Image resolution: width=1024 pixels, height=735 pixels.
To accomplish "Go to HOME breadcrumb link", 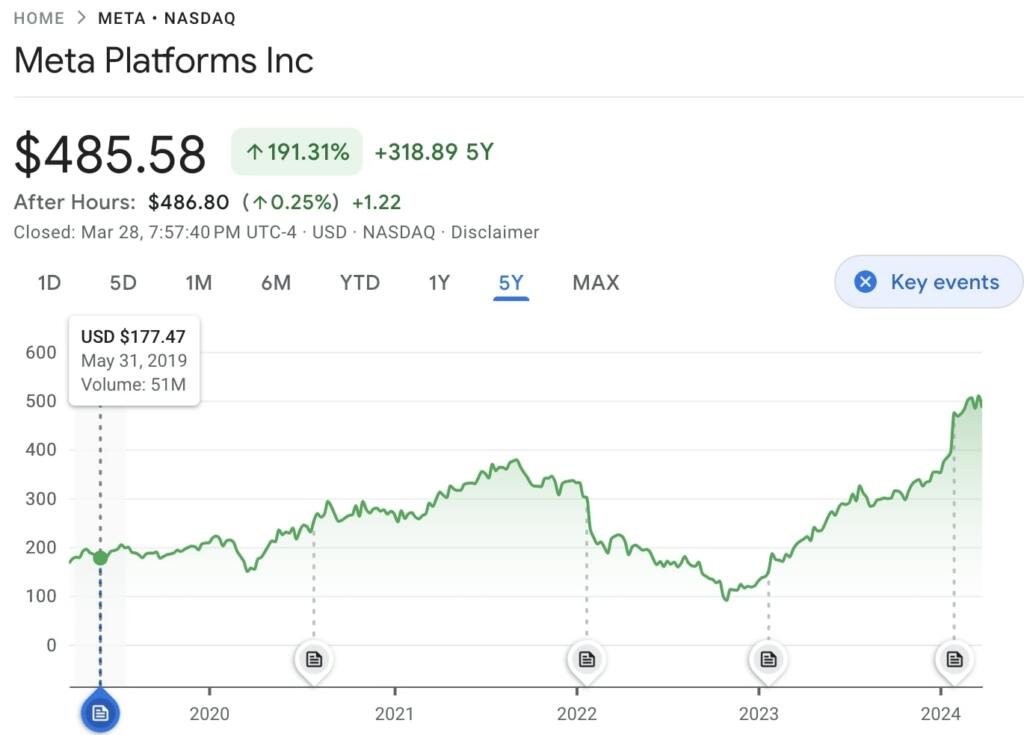I will click(39, 18).
